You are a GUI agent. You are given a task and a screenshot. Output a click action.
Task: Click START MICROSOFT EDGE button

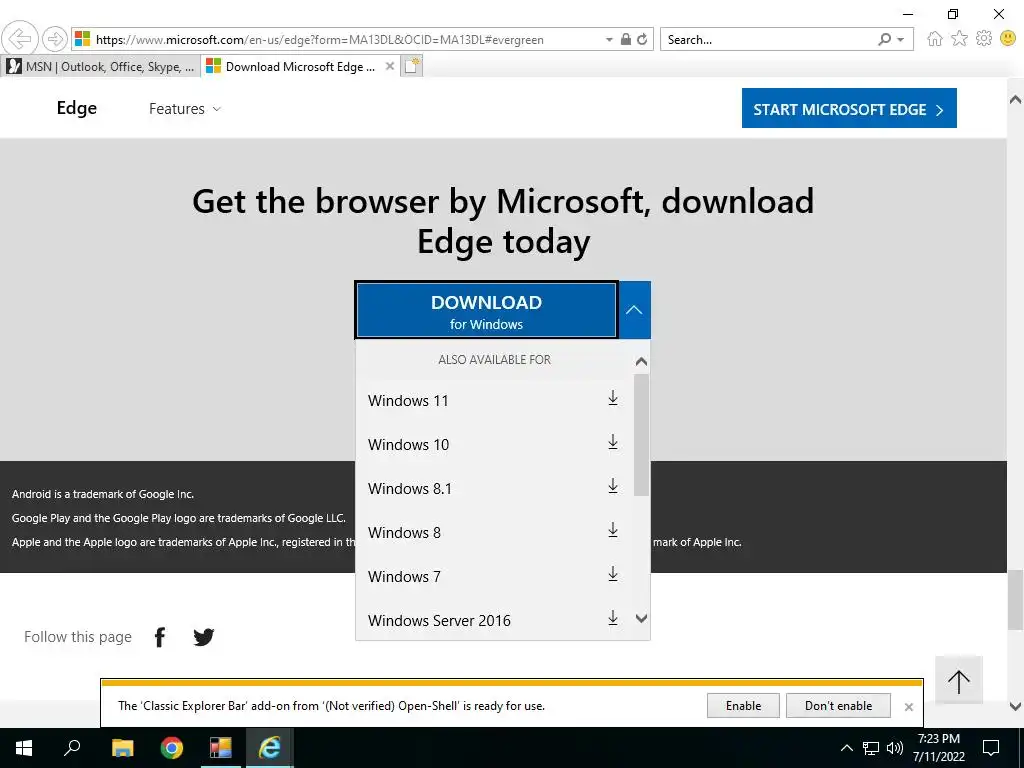(x=849, y=108)
